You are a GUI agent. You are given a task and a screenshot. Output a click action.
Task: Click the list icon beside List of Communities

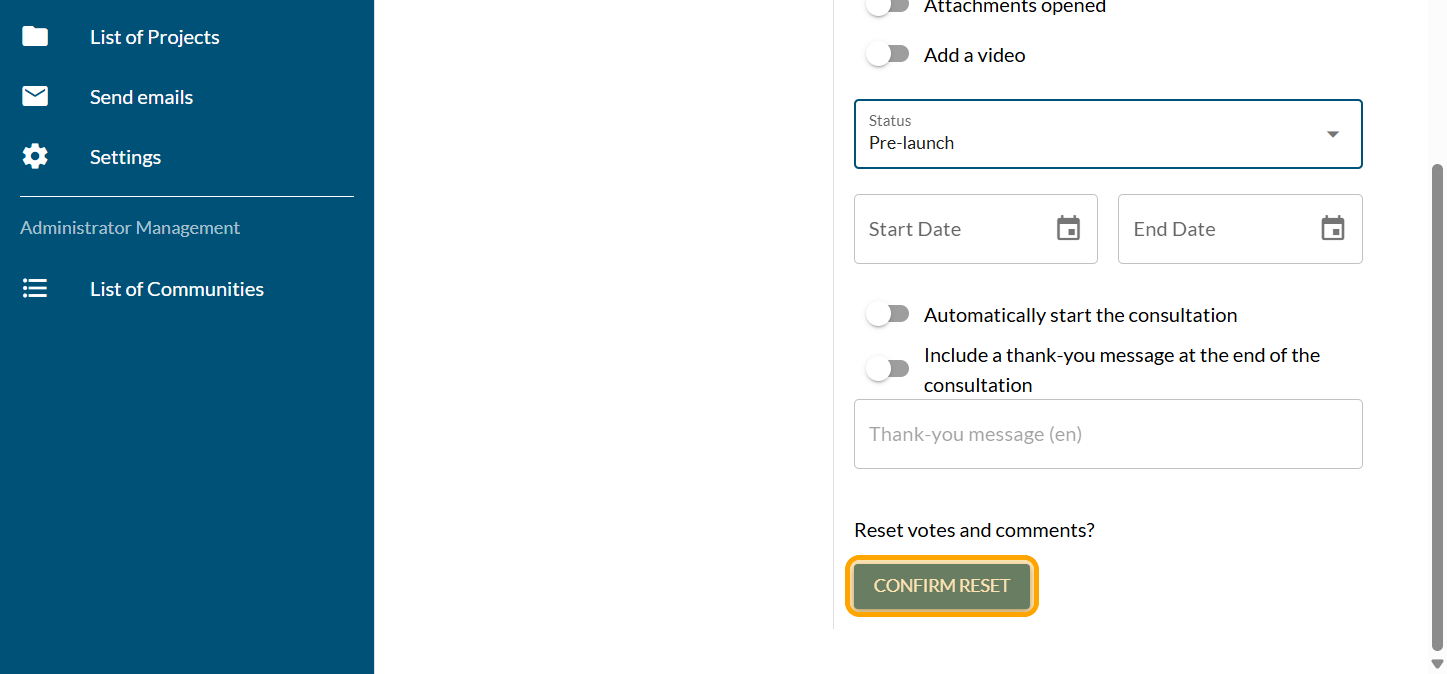pos(35,289)
